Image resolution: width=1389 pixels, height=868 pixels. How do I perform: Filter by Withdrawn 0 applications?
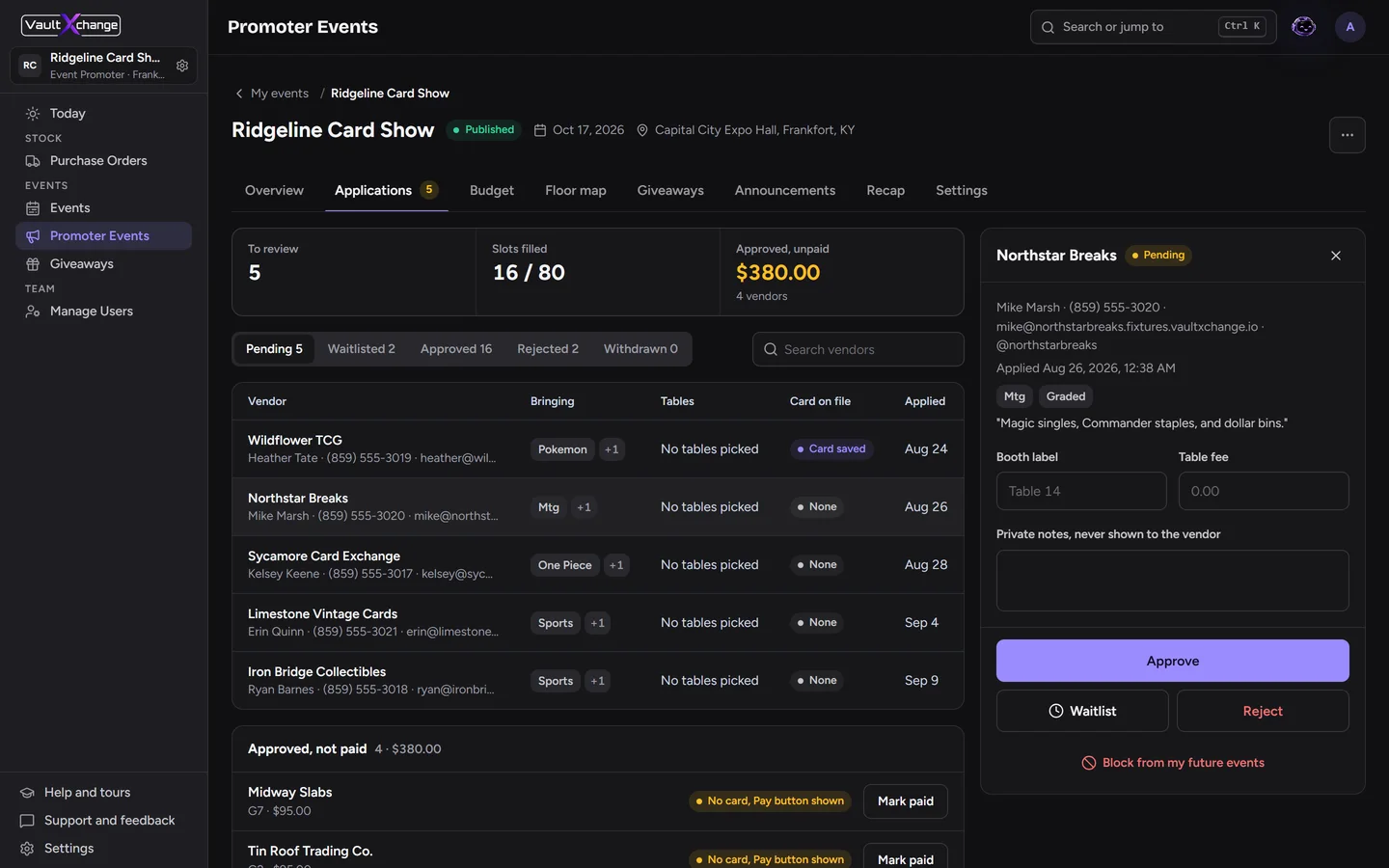point(640,349)
